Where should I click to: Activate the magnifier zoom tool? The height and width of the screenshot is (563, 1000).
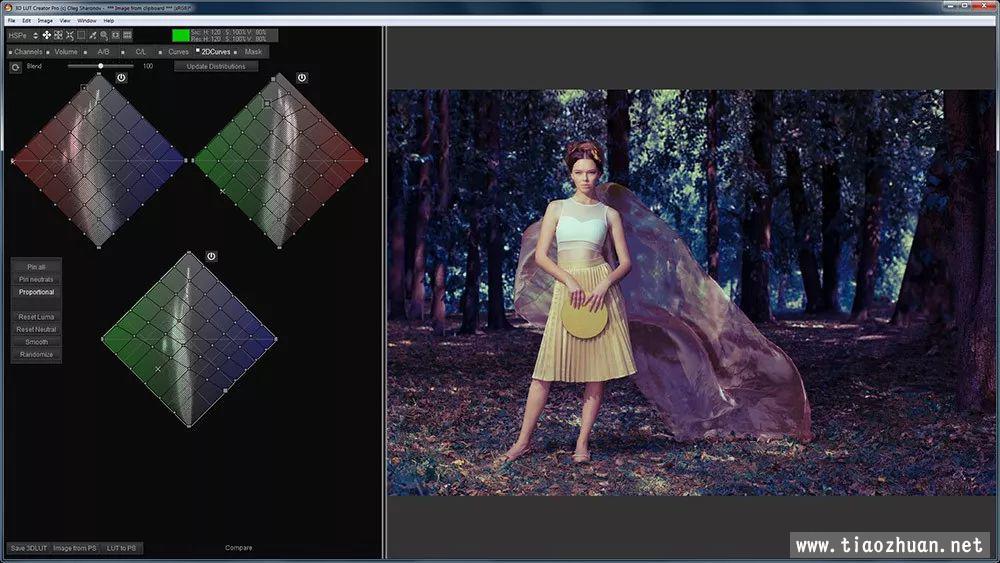click(104, 35)
